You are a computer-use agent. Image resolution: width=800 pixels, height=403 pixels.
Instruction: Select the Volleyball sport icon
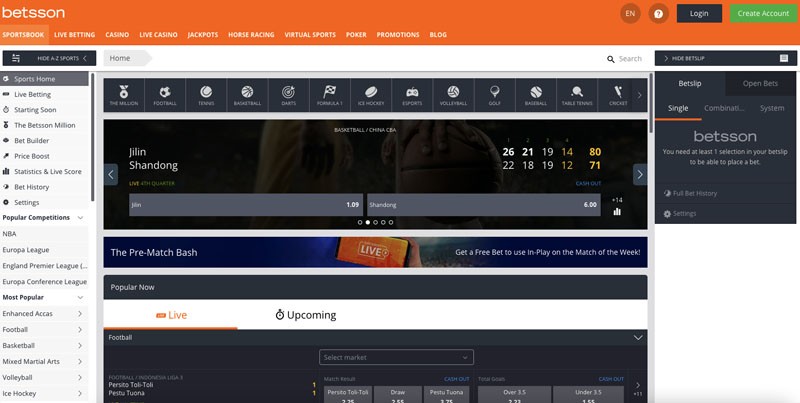[x=453, y=95]
